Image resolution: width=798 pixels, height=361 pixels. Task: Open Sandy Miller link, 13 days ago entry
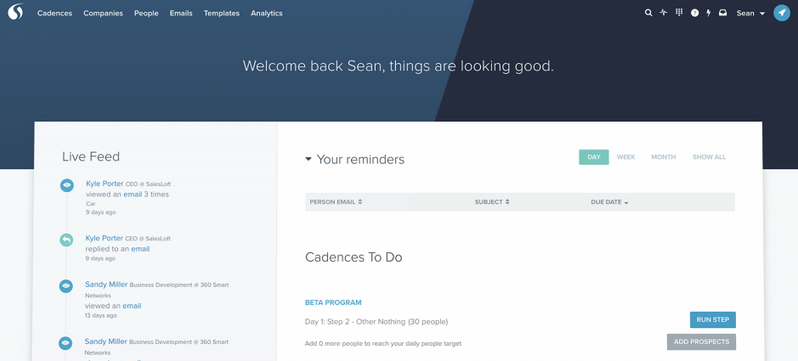106,284
